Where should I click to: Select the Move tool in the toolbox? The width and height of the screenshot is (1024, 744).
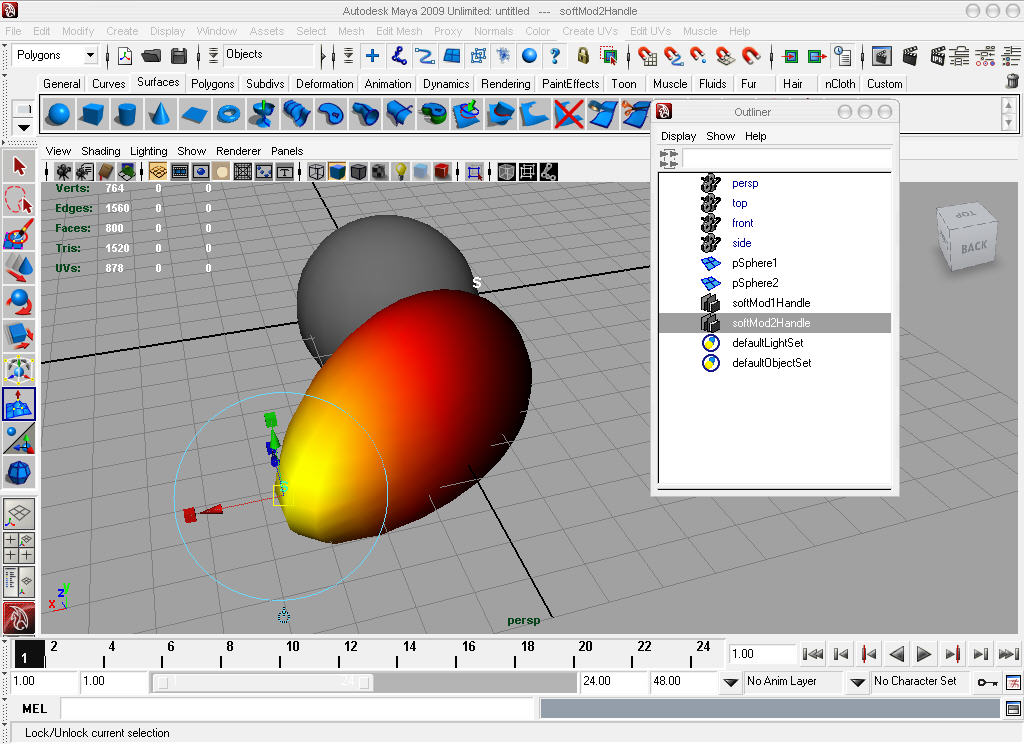19,268
